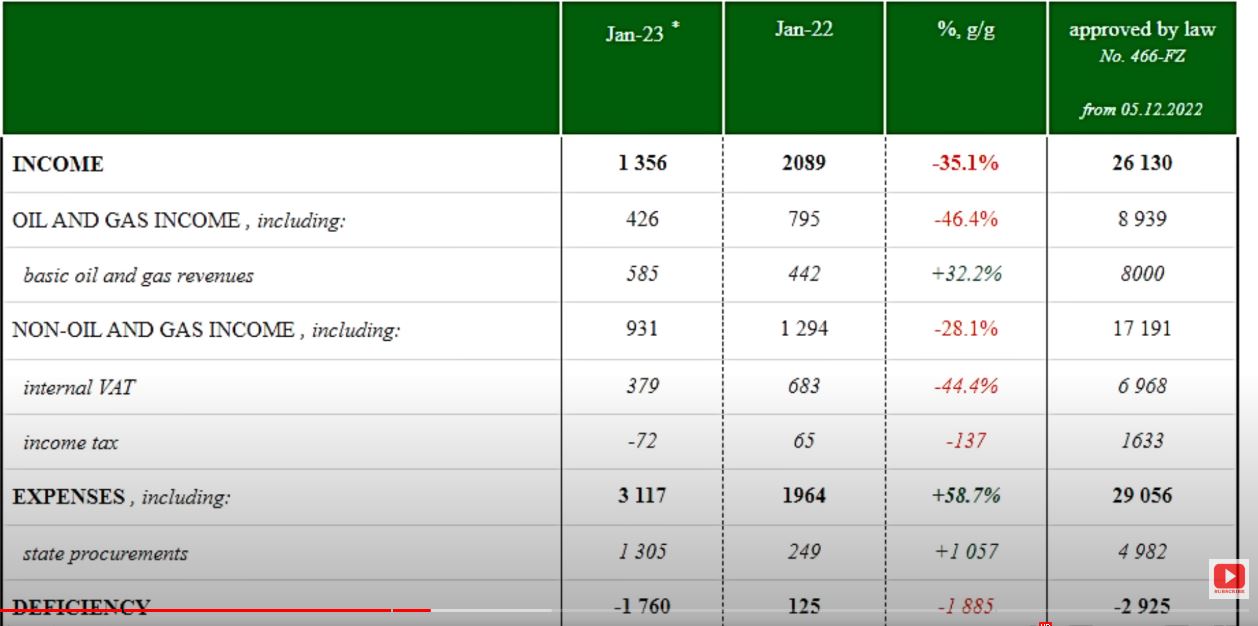Select the 'OIL AND GAS INCOME' row label
The height and width of the screenshot is (626, 1258).
point(126,221)
